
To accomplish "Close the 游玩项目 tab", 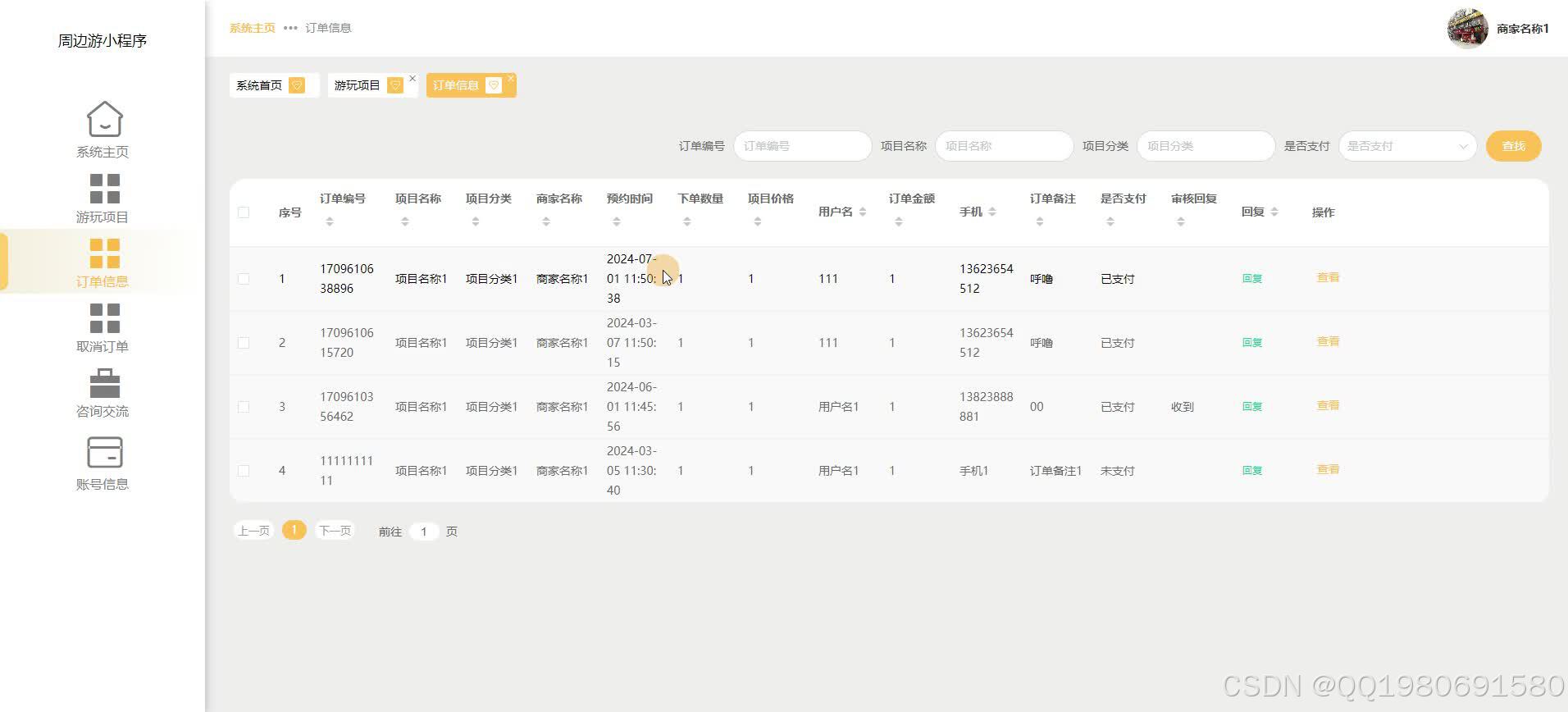I will [413, 79].
